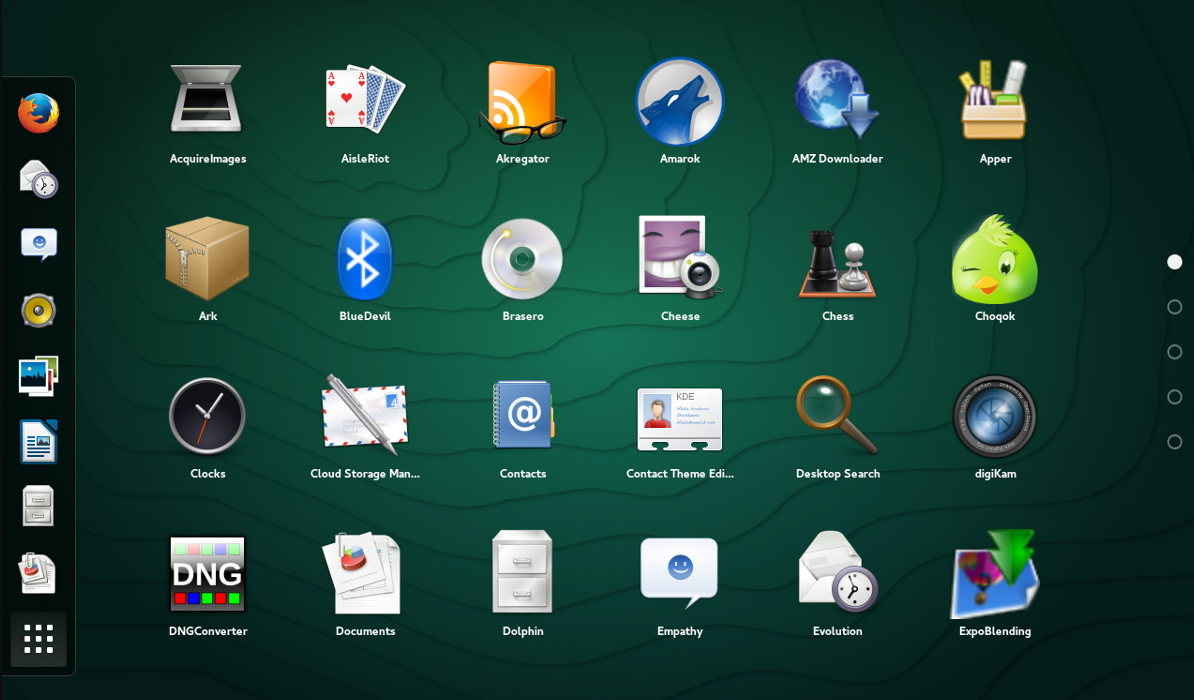Click the 'Desktop Search' label

[x=838, y=474]
